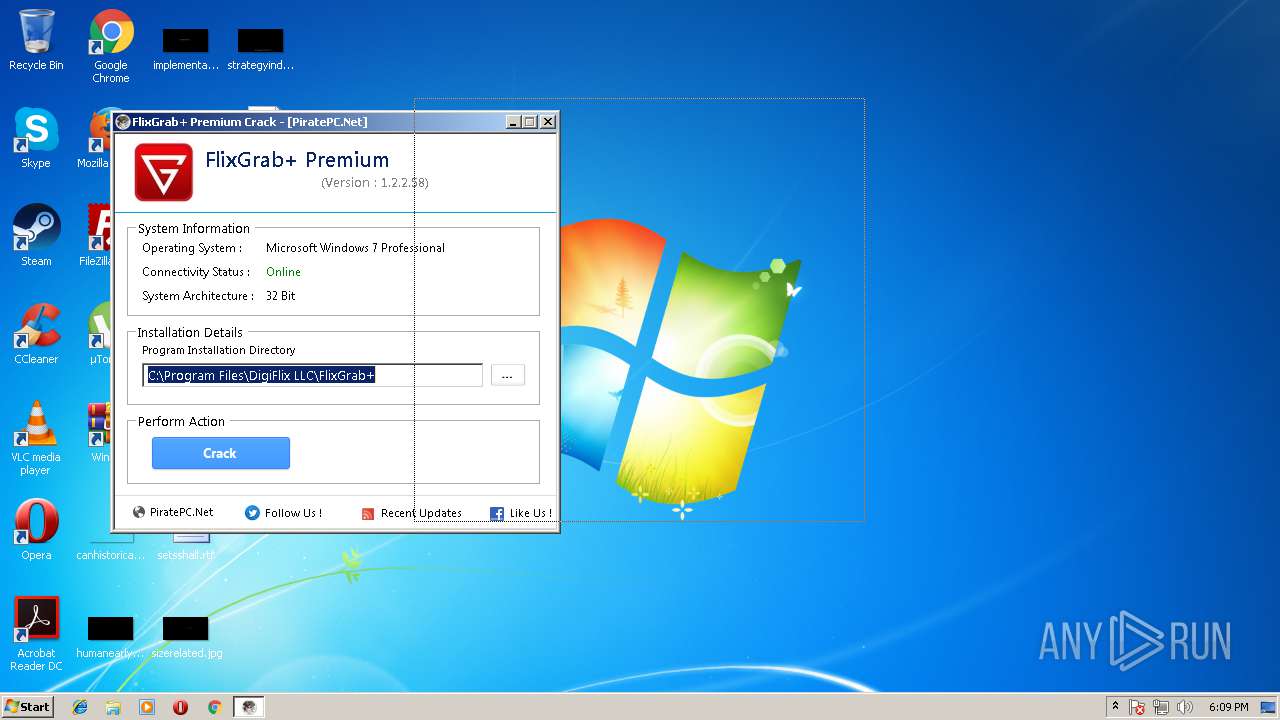
Task: Click the Online connectivity status text
Action: click(x=283, y=272)
